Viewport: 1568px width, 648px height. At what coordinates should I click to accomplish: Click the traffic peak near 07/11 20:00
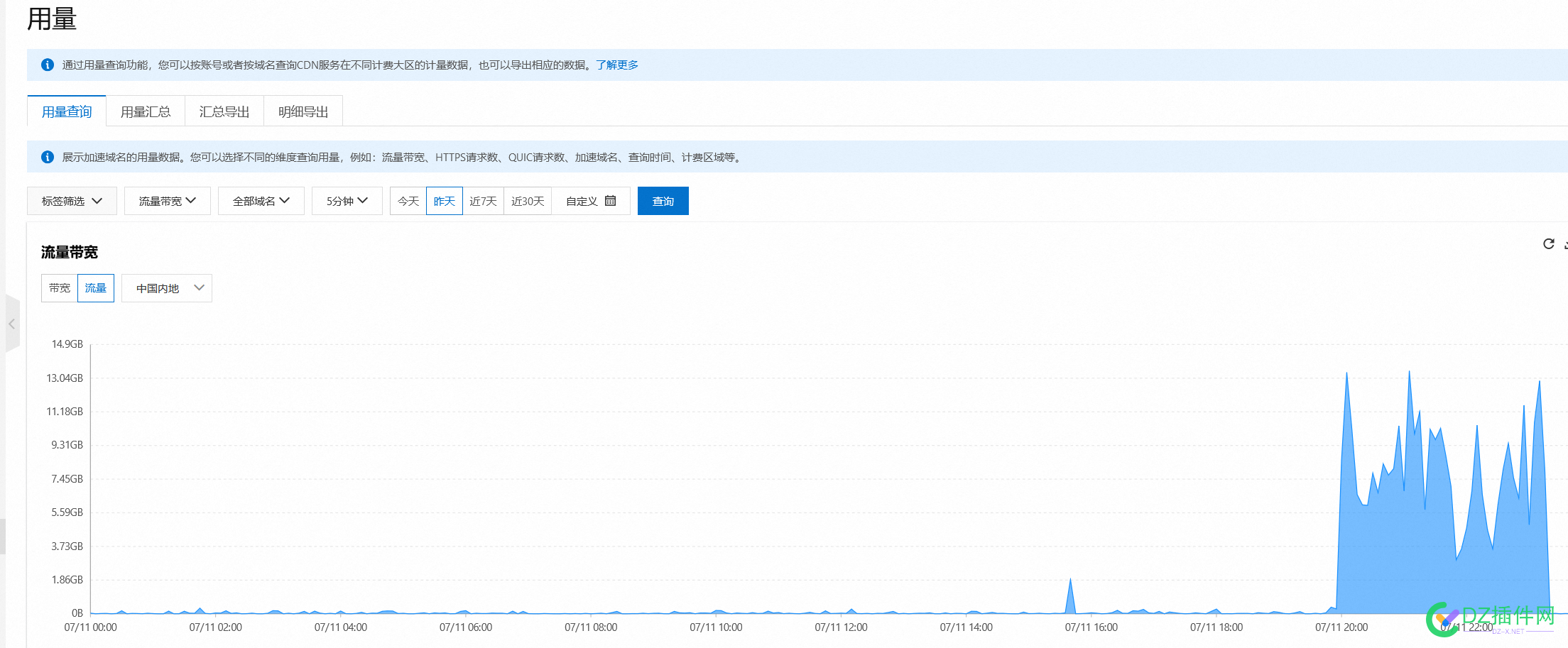pyautogui.click(x=1346, y=374)
